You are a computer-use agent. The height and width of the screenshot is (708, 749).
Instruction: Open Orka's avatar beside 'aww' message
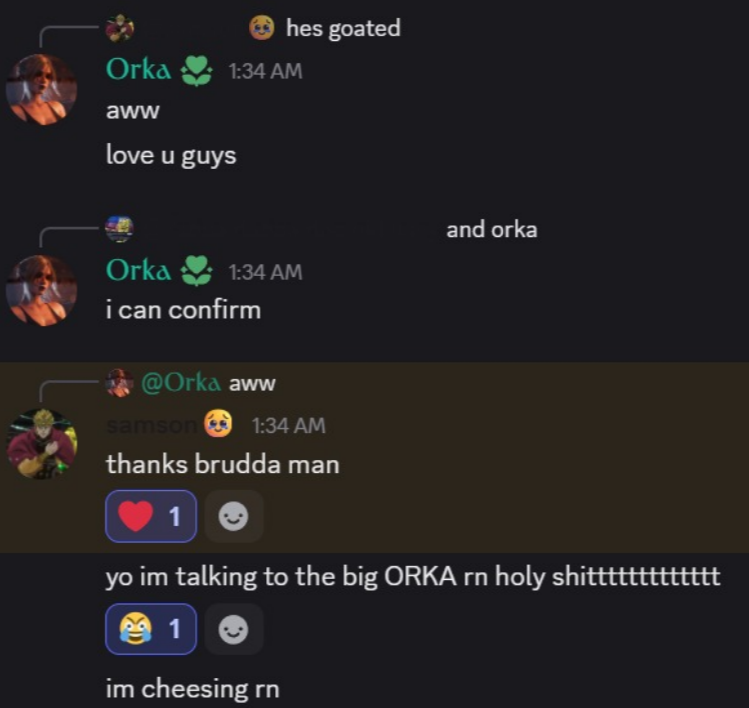click(42, 89)
